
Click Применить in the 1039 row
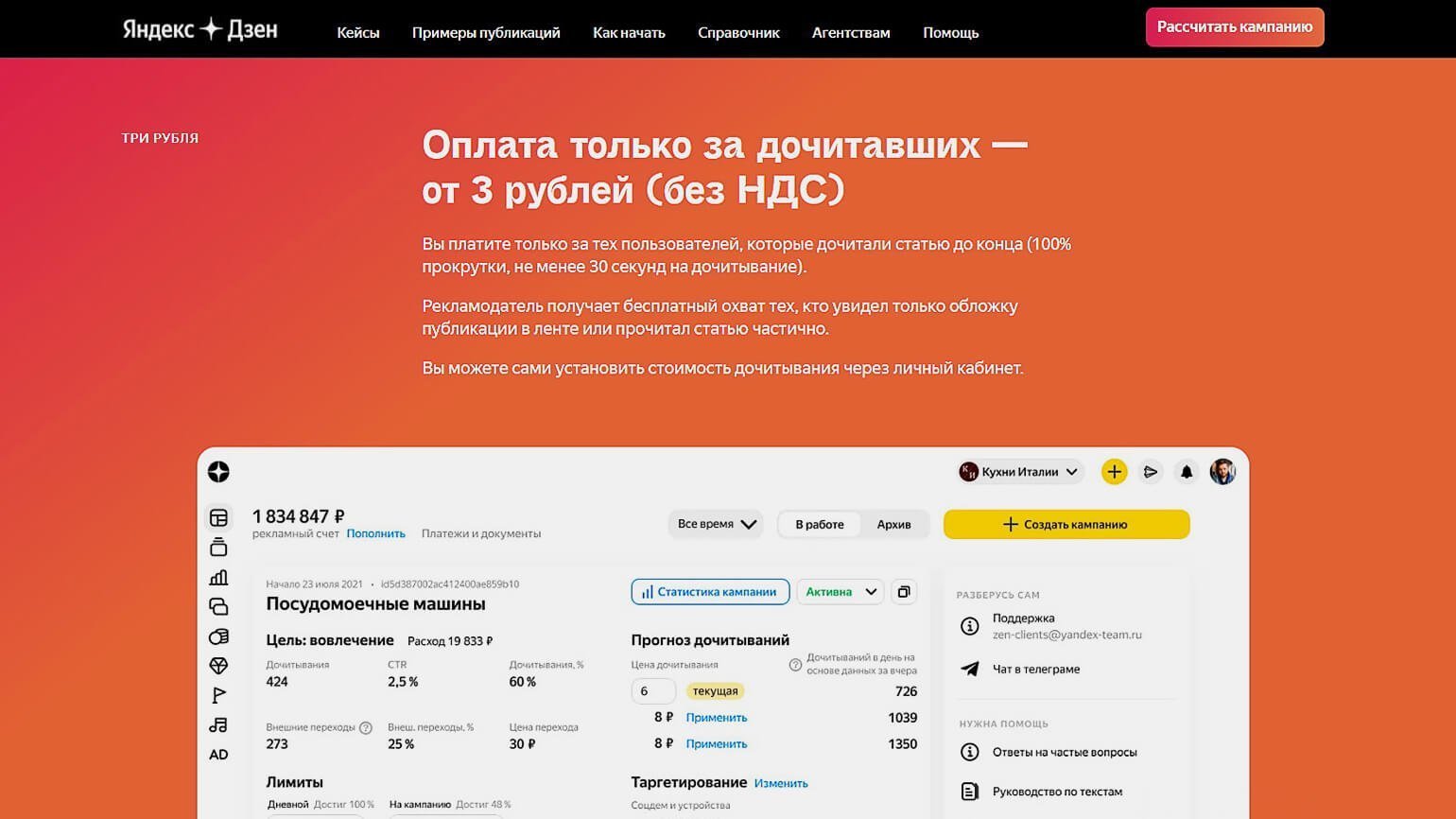pos(717,718)
